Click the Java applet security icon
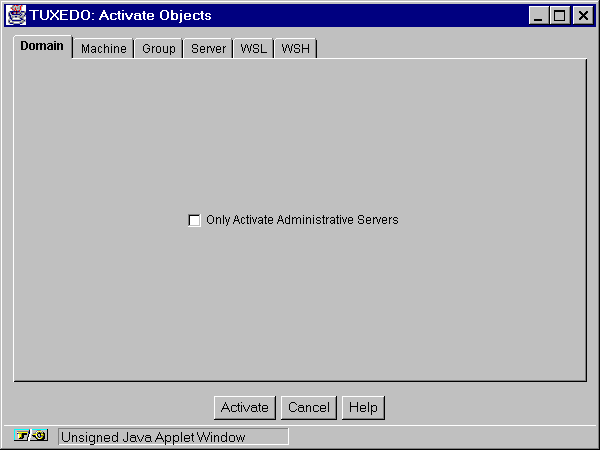The width and height of the screenshot is (600, 450). pos(31,435)
